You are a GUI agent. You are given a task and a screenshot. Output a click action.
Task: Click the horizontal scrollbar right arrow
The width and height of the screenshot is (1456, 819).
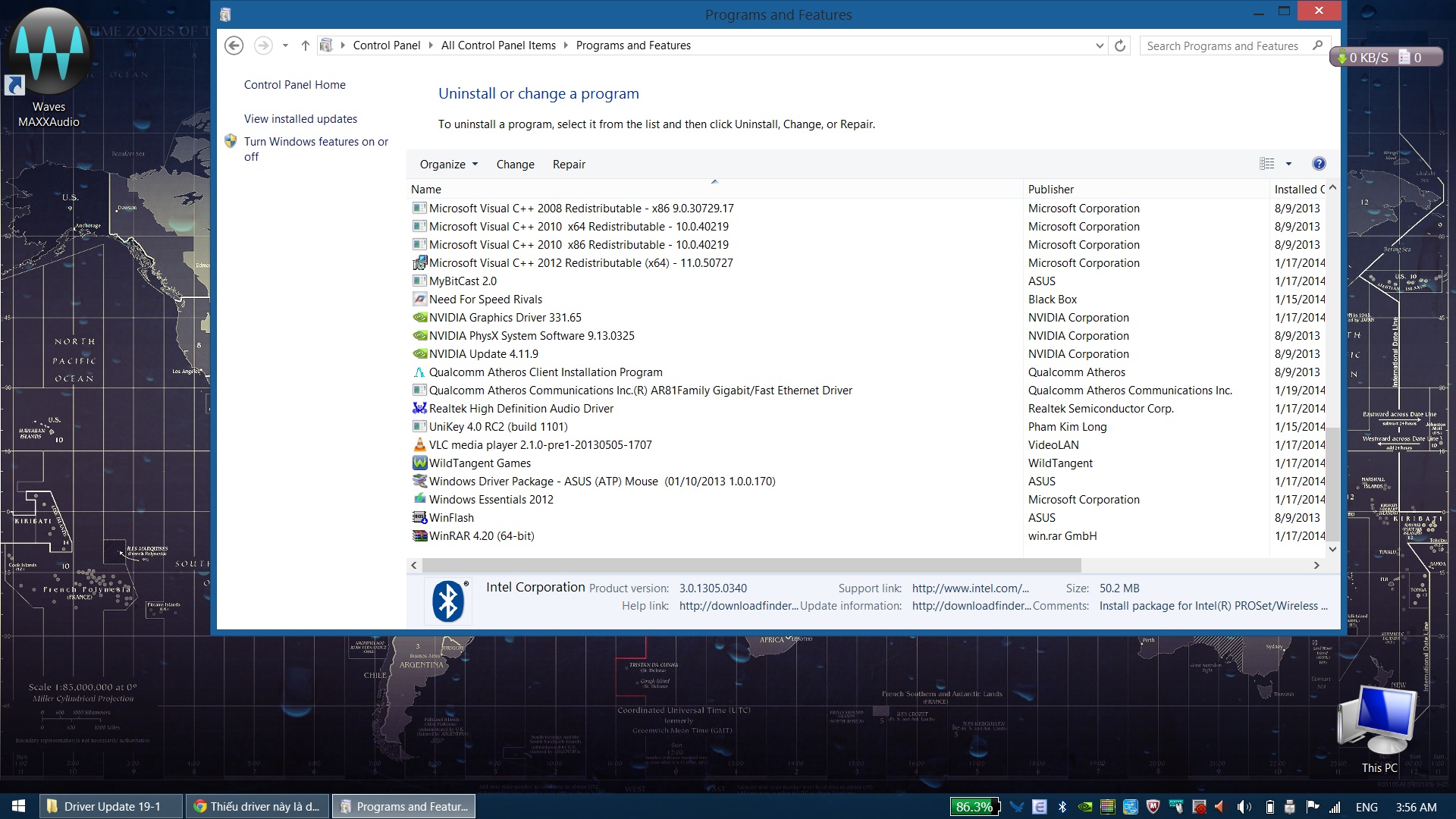1317,565
